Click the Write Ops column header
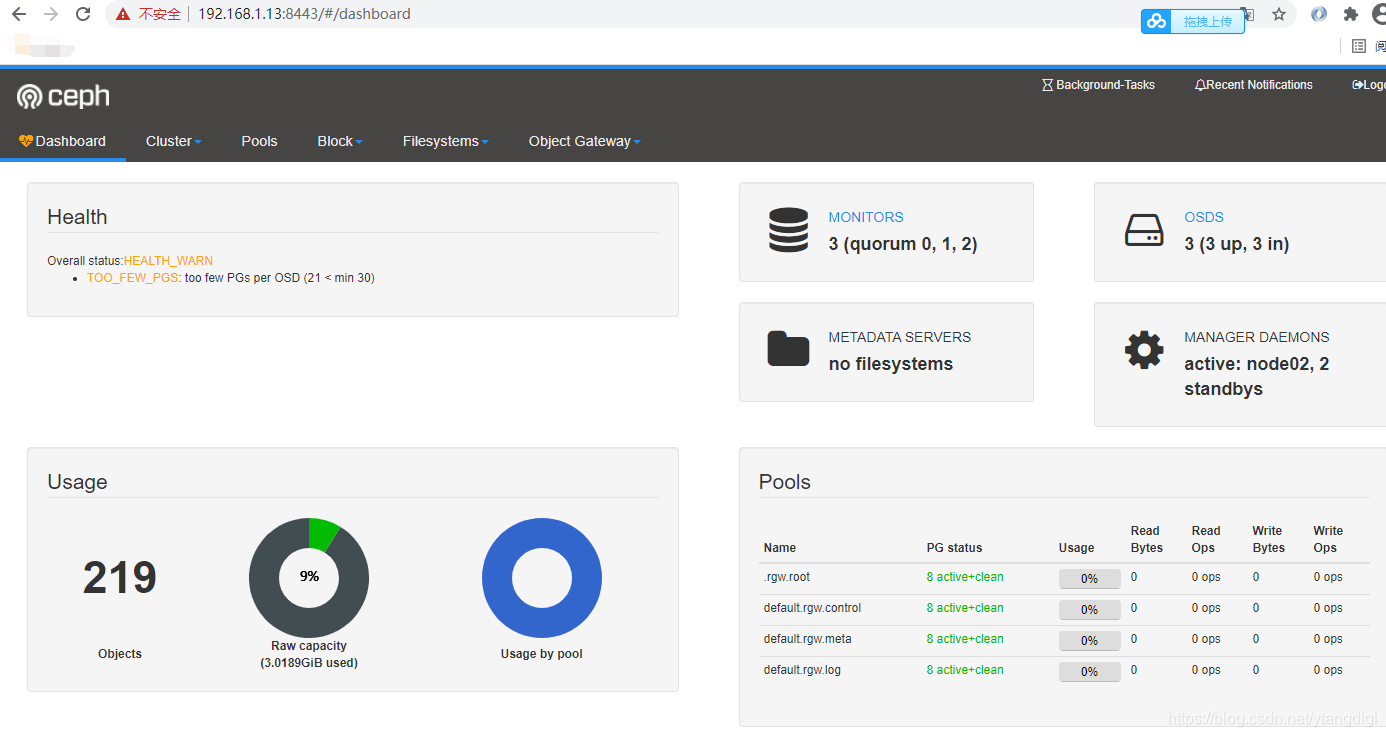 [1328, 539]
